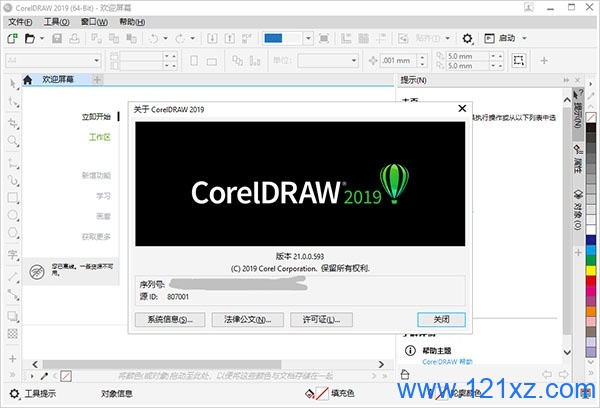This screenshot has width=600, height=408.
Task: Select the Transparency checker tool
Action: click(x=13, y=334)
